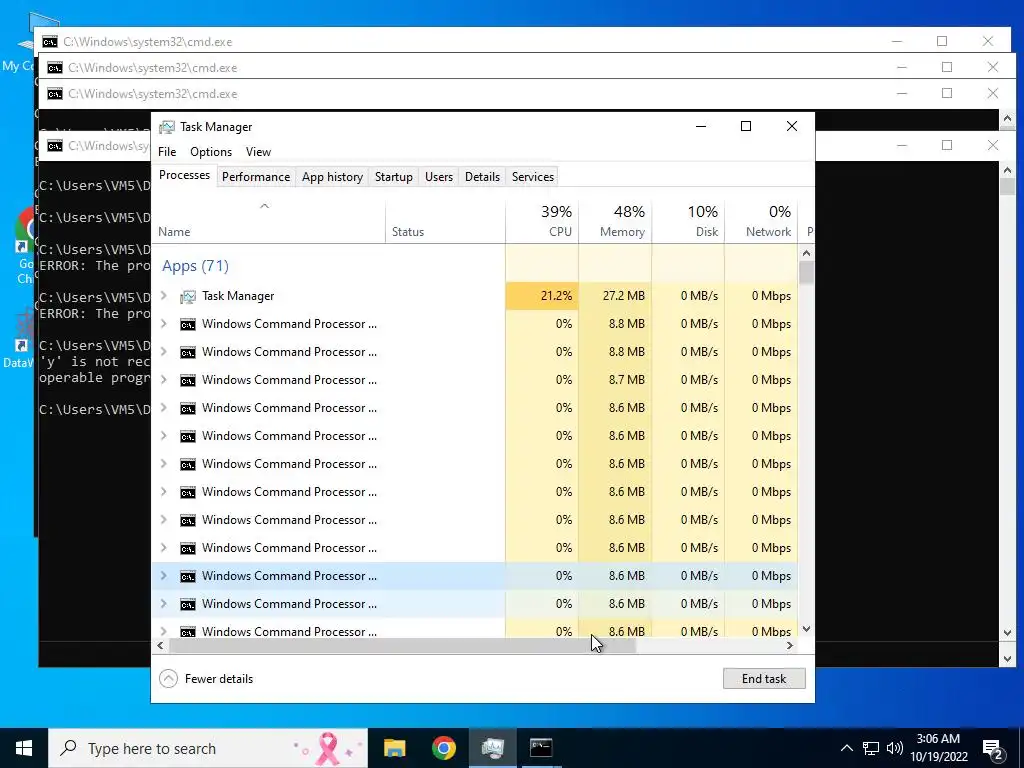Open the network status tray icon
The width and height of the screenshot is (1024, 768).
871,748
